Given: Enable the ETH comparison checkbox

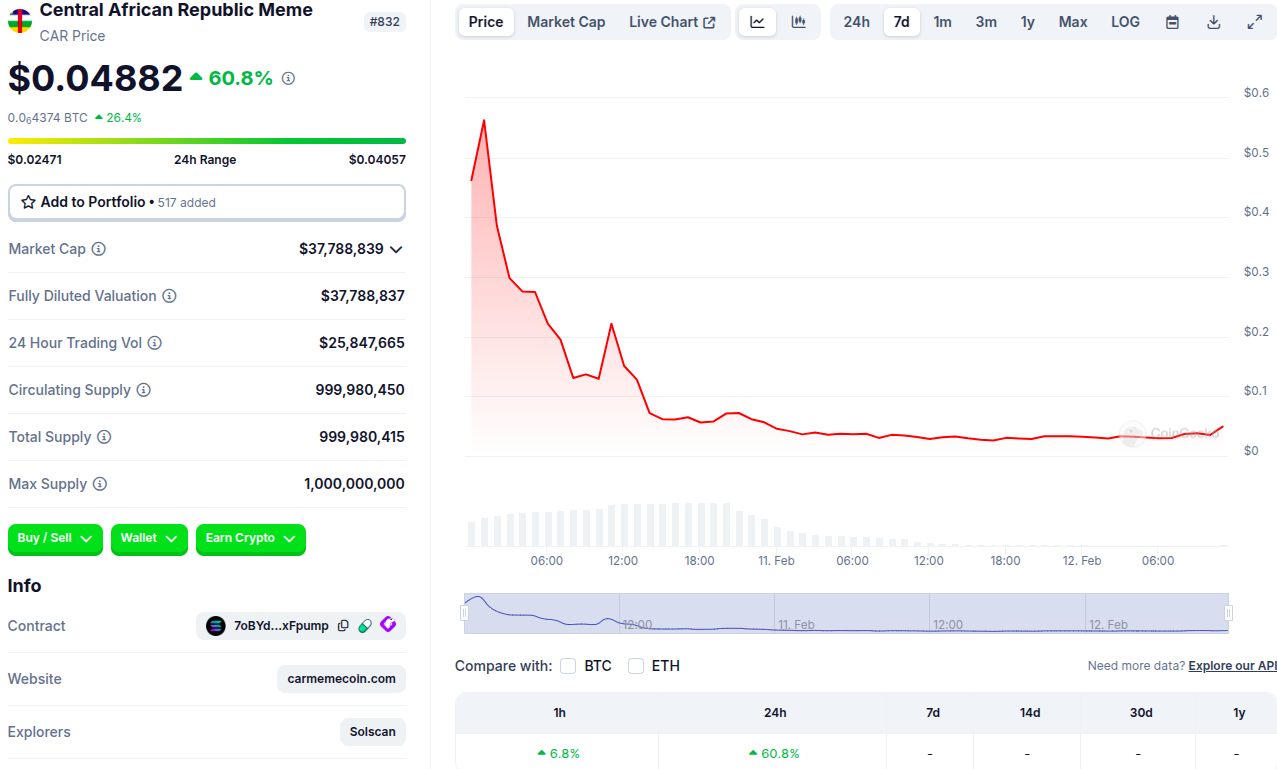Looking at the screenshot, I should click(636, 666).
